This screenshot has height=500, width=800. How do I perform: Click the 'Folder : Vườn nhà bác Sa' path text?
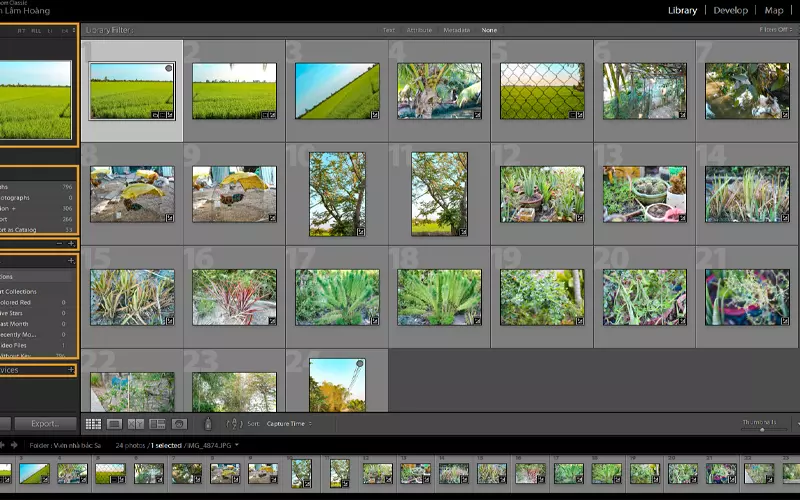(x=65, y=445)
